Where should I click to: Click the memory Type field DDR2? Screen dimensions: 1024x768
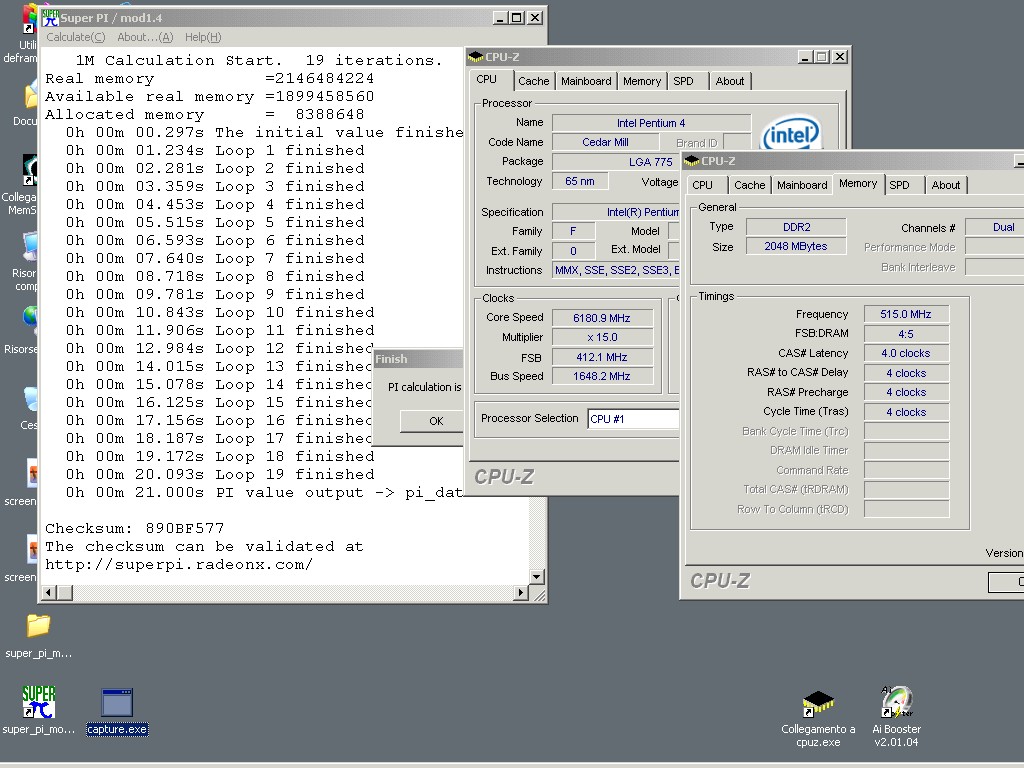pyautogui.click(x=796, y=227)
